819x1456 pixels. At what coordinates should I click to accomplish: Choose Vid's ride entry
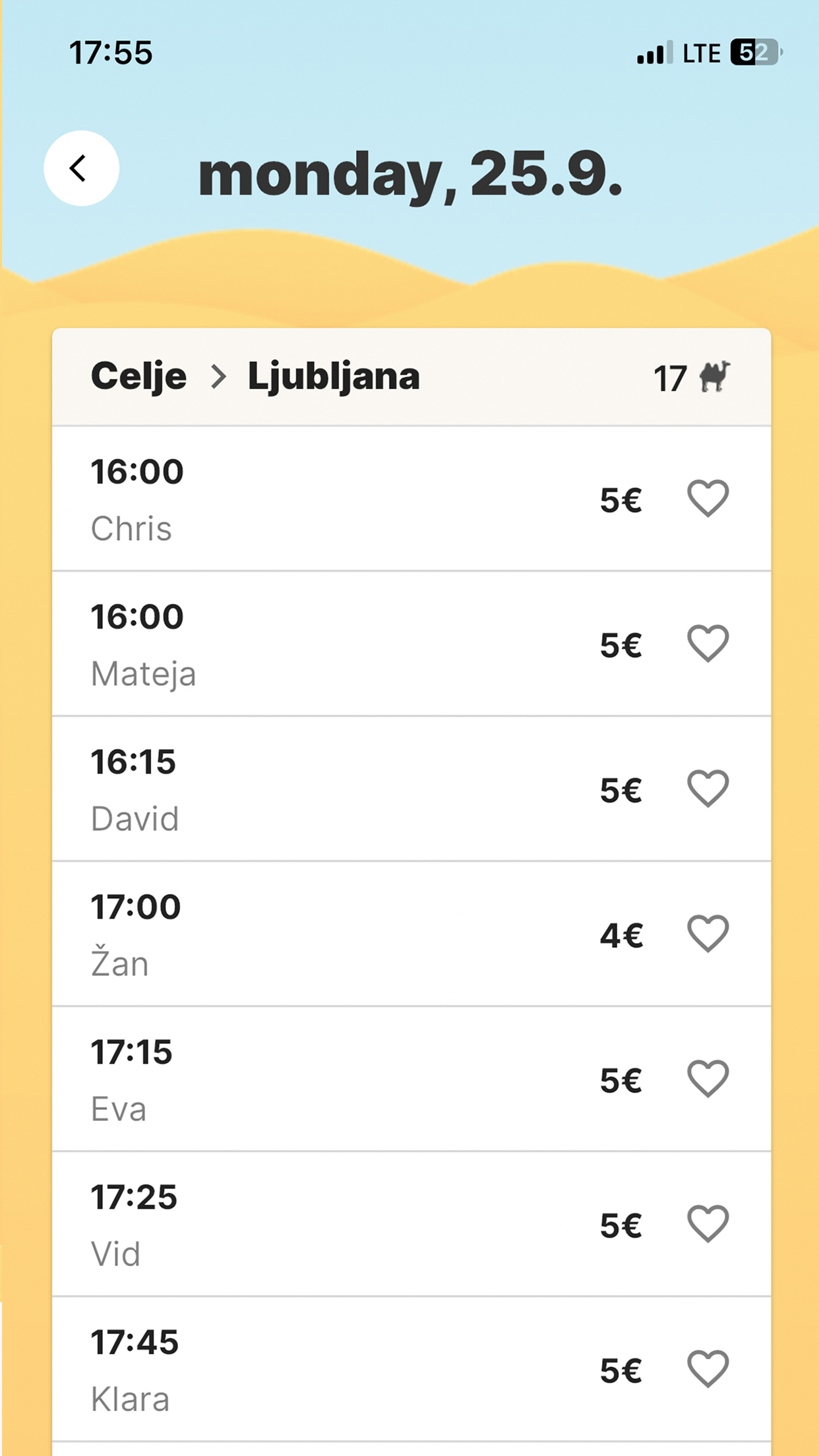[x=411, y=1224]
